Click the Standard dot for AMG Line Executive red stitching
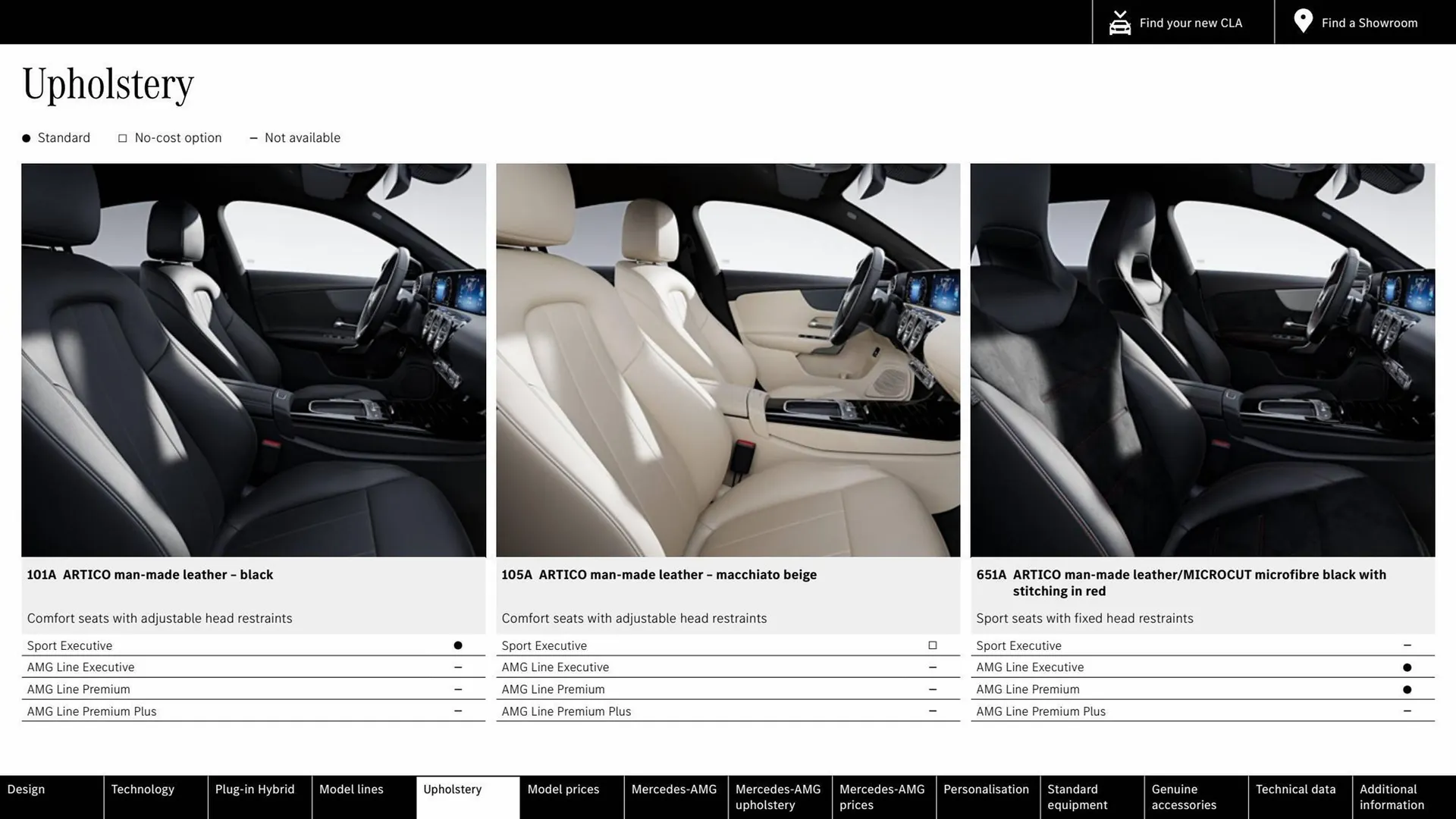Screen dimensions: 1456x819 pos(1407,667)
